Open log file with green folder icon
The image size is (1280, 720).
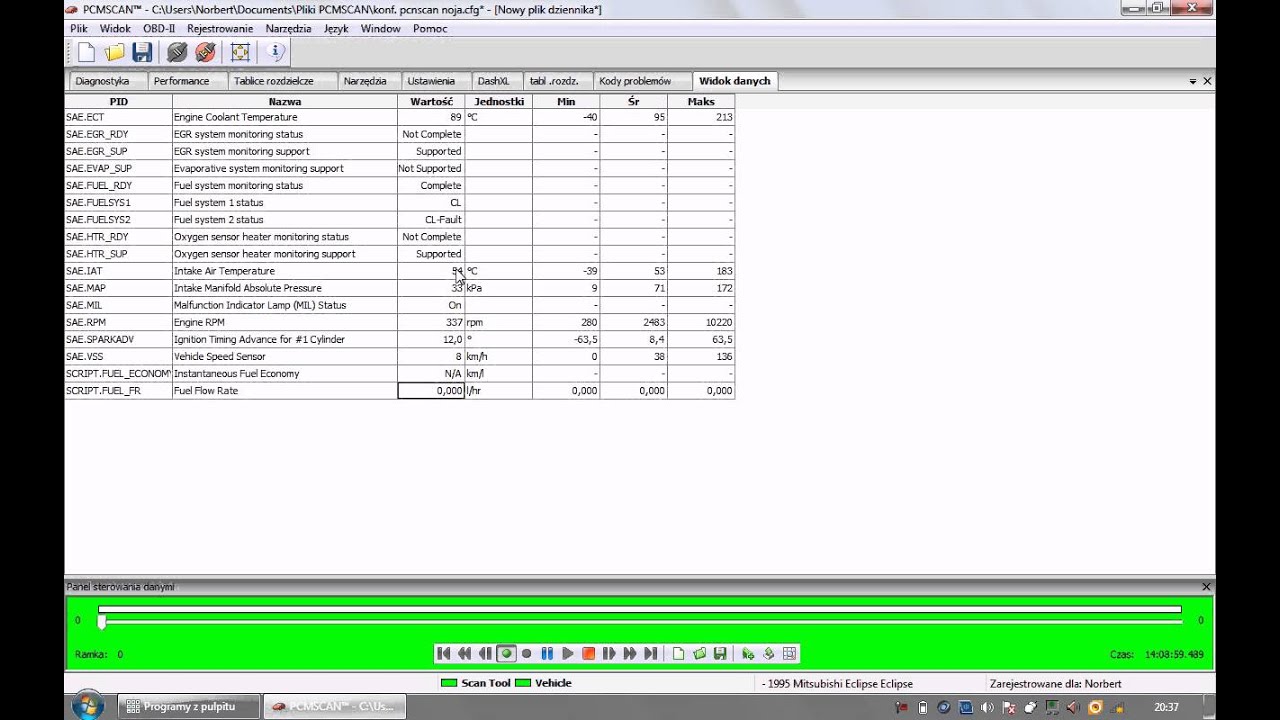(699, 653)
